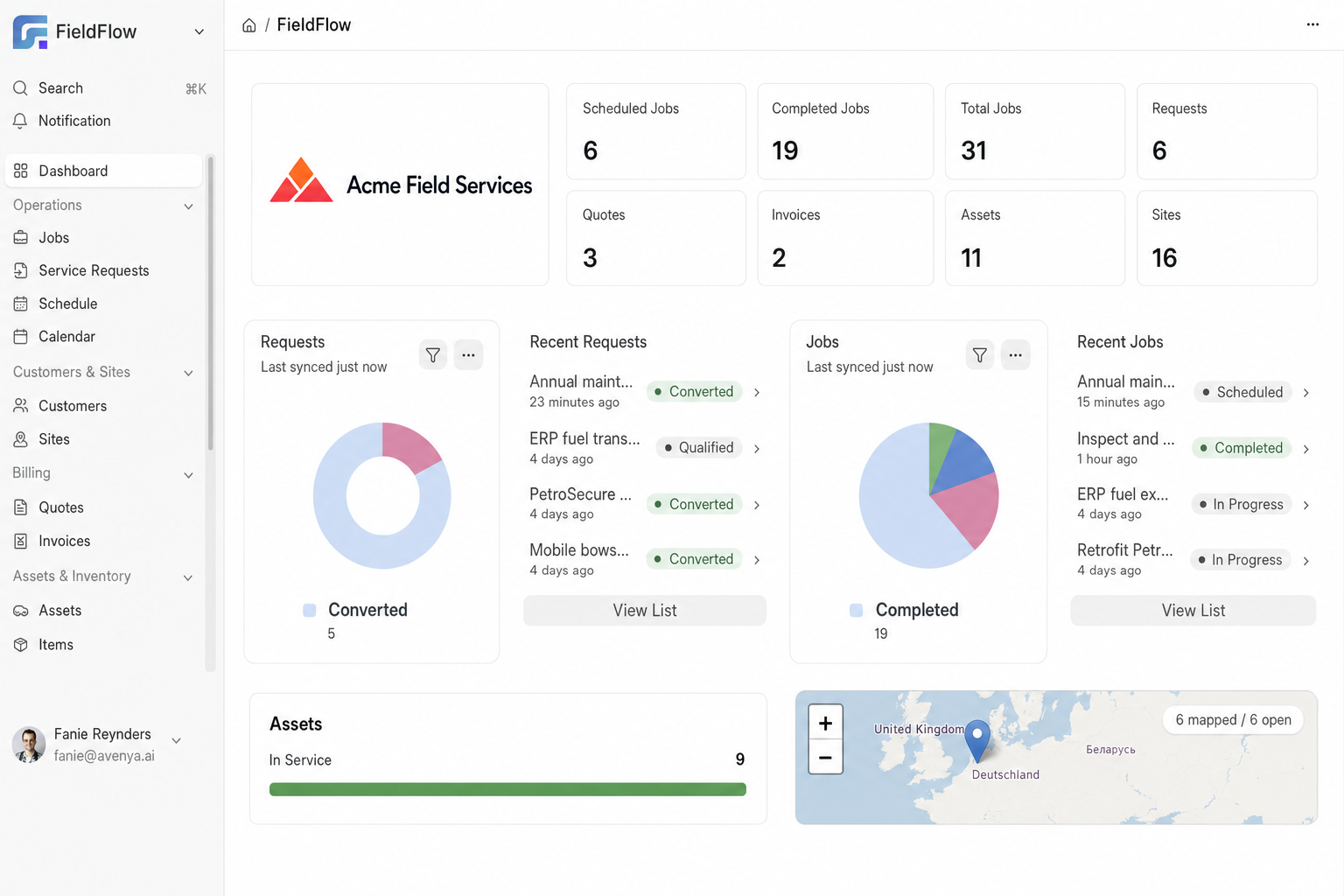Click the Customers people icon

tap(20, 406)
